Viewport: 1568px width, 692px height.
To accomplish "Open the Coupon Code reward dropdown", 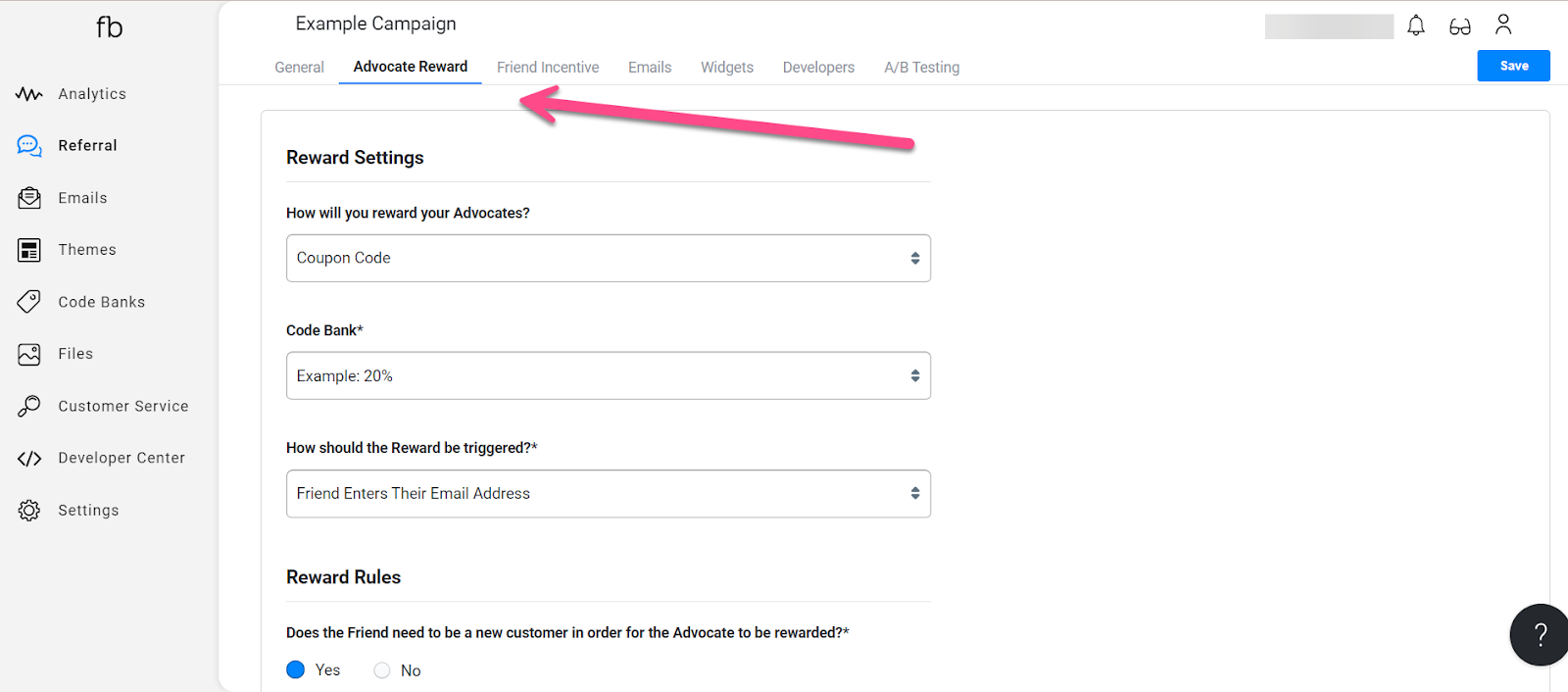I will pyautogui.click(x=609, y=258).
